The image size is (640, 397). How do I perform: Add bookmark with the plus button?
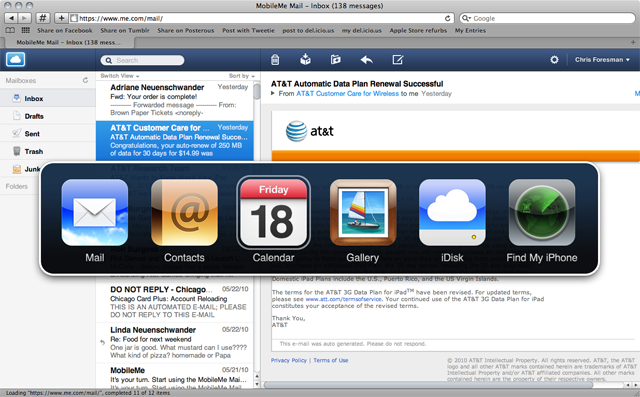point(61,18)
